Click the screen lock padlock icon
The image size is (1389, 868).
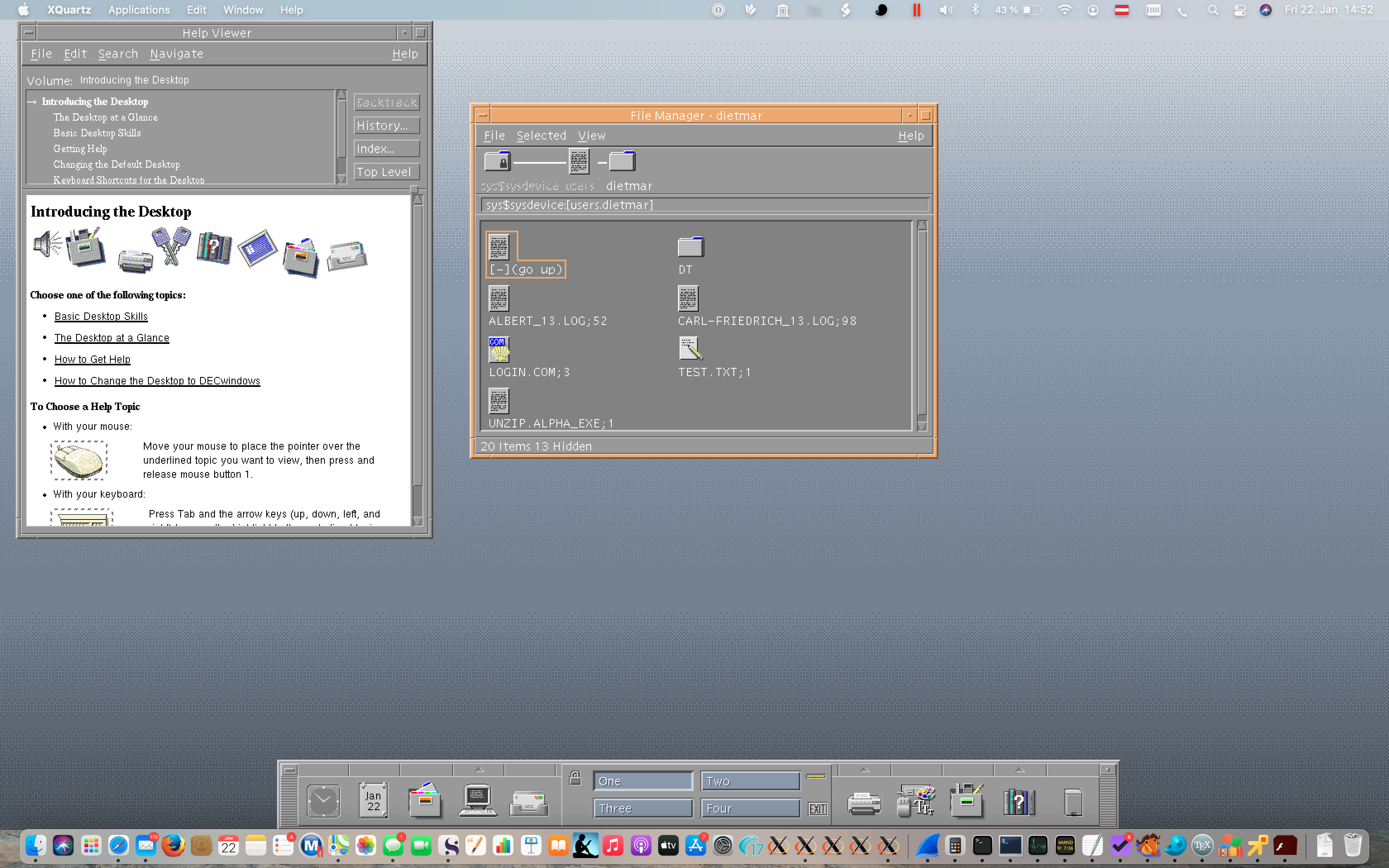pos(575,778)
